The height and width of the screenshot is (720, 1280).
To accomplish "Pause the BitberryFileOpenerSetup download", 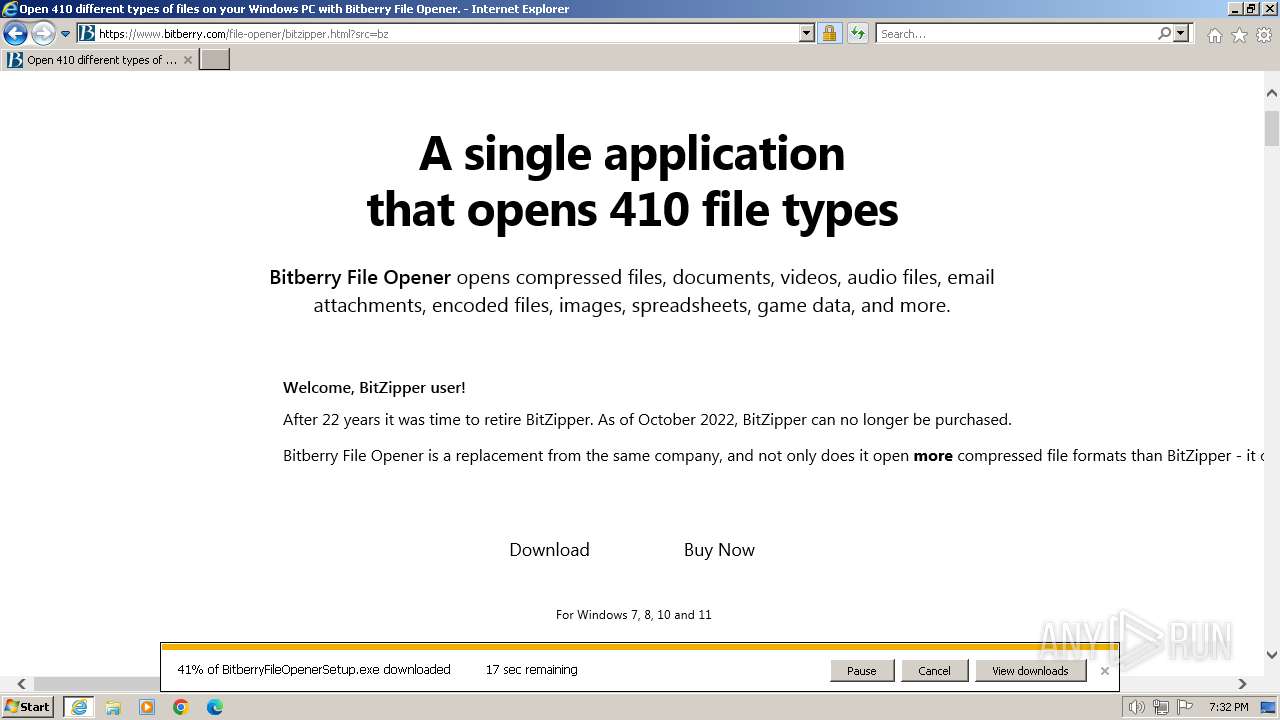I will coord(861,671).
